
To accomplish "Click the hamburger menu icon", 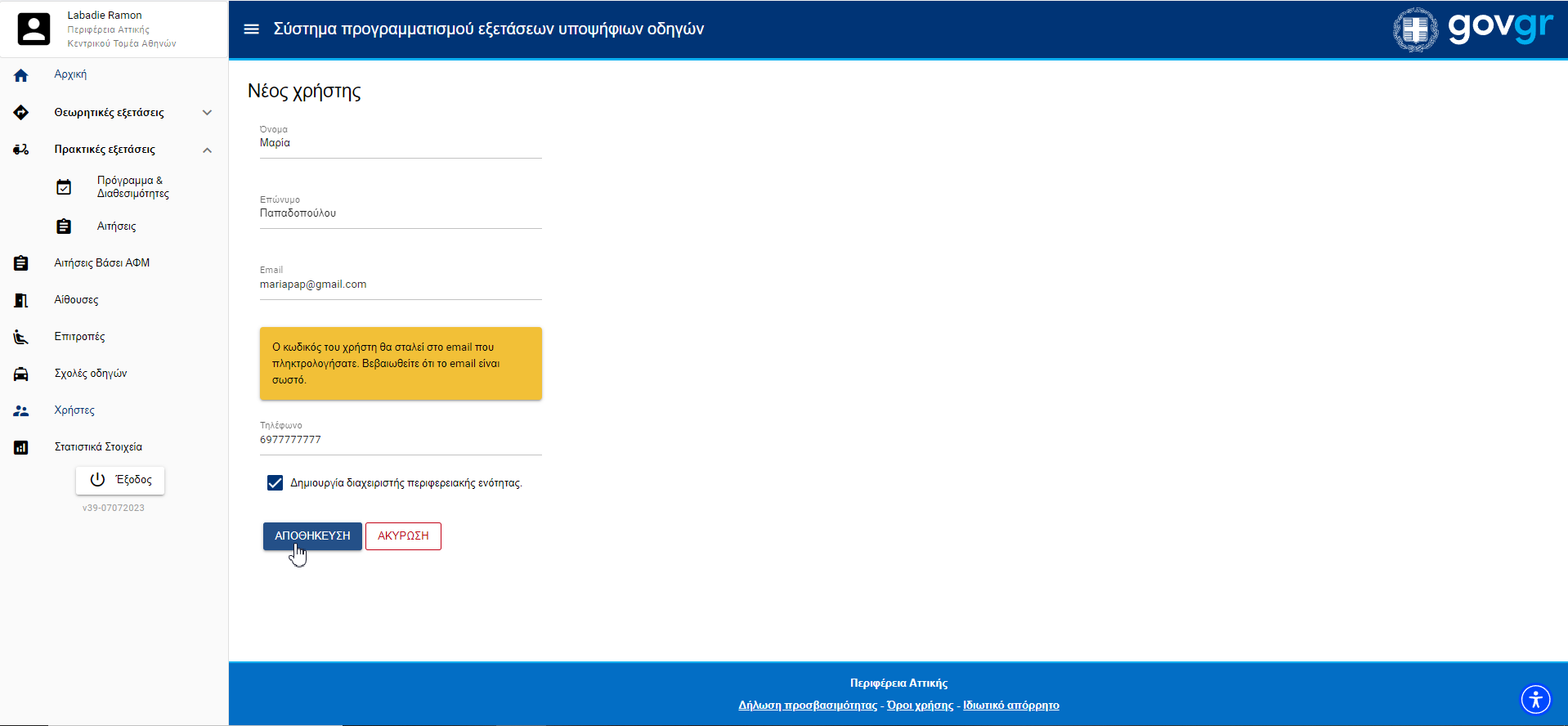I will click(251, 29).
